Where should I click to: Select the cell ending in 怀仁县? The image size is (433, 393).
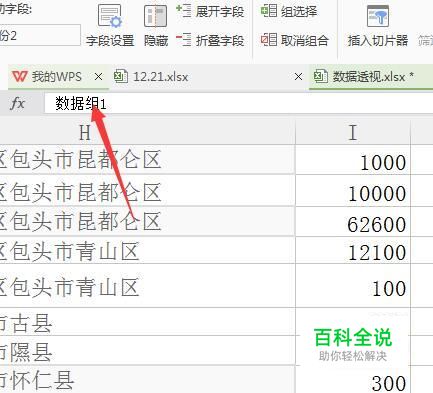(x=147, y=379)
